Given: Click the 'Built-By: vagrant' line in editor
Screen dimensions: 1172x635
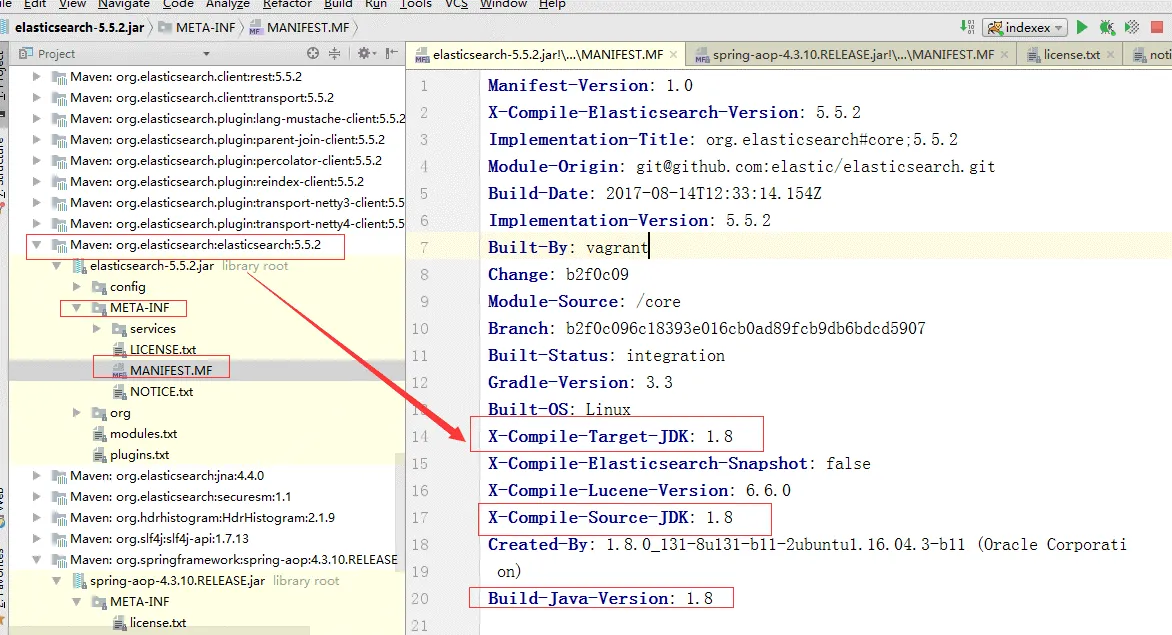Looking at the screenshot, I should click(x=568, y=247).
